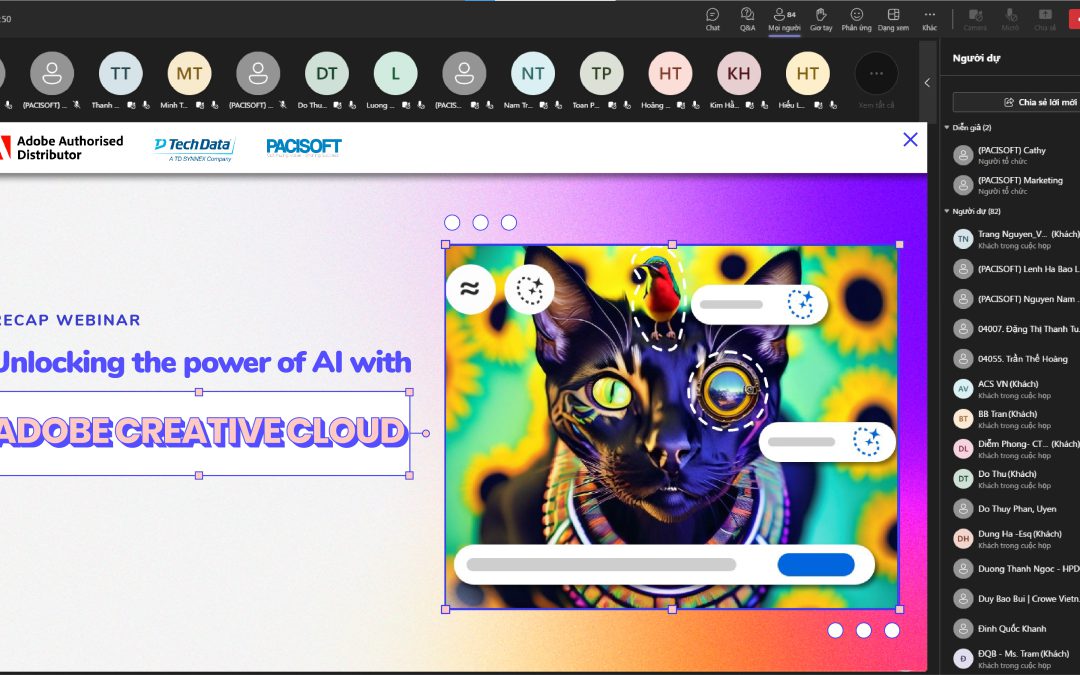The image size is (1080, 675).
Task: Toggle the Micrô microphone button
Action: point(1010,19)
